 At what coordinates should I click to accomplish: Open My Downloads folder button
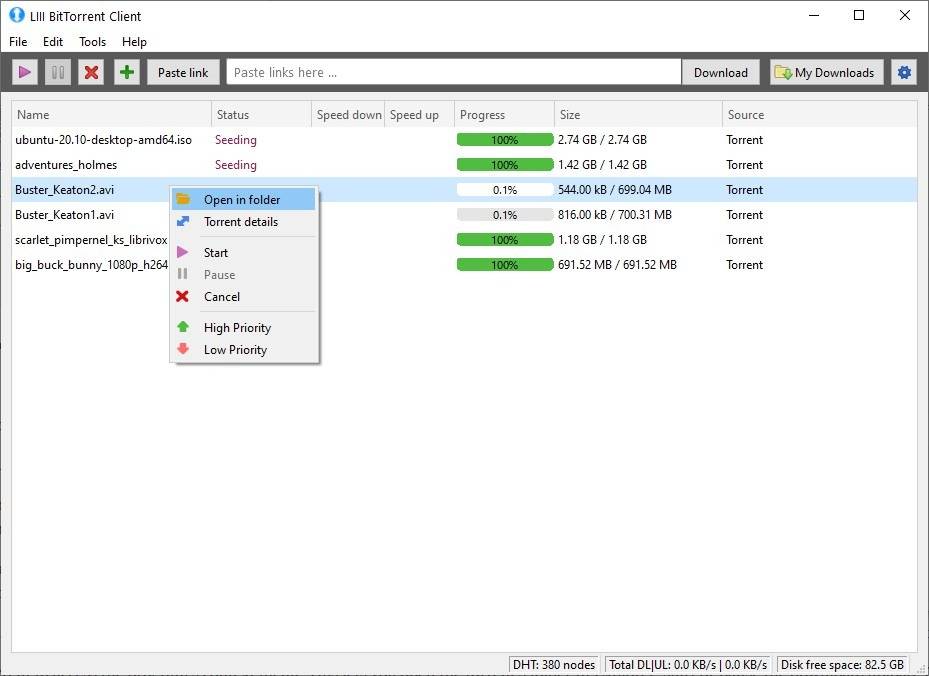coord(827,72)
